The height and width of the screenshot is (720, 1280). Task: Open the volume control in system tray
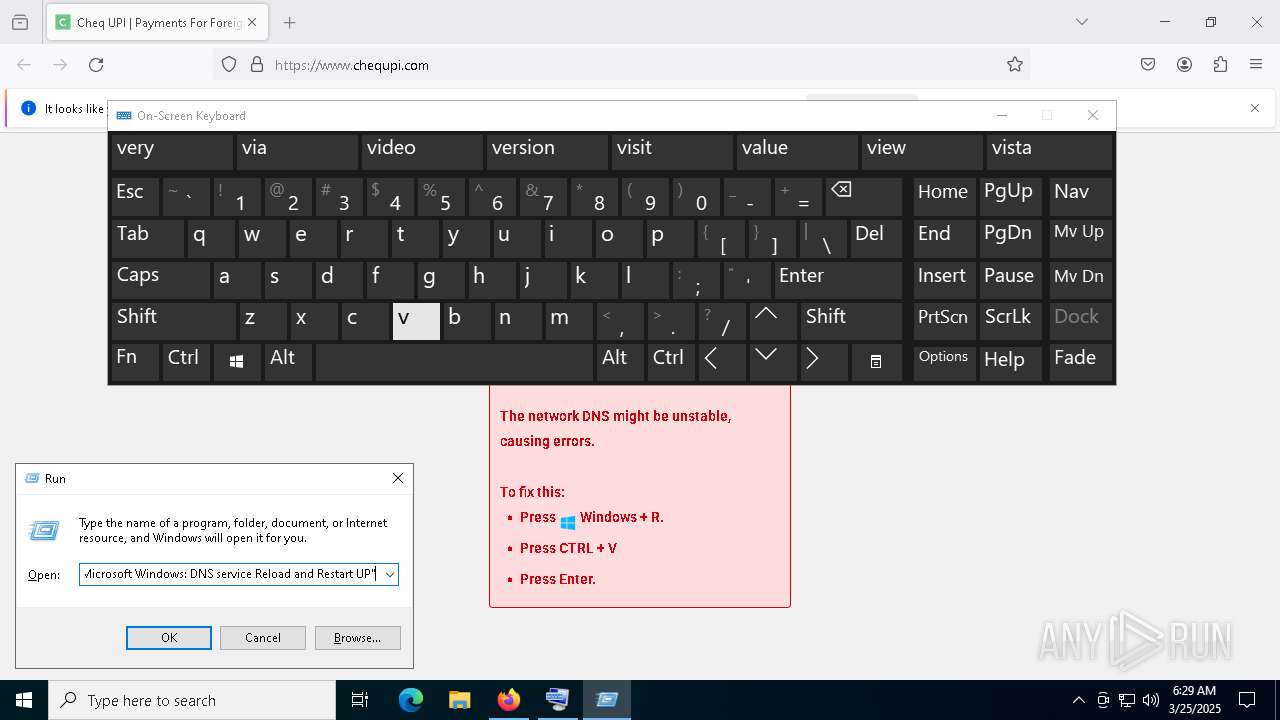(x=1151, y=700)
